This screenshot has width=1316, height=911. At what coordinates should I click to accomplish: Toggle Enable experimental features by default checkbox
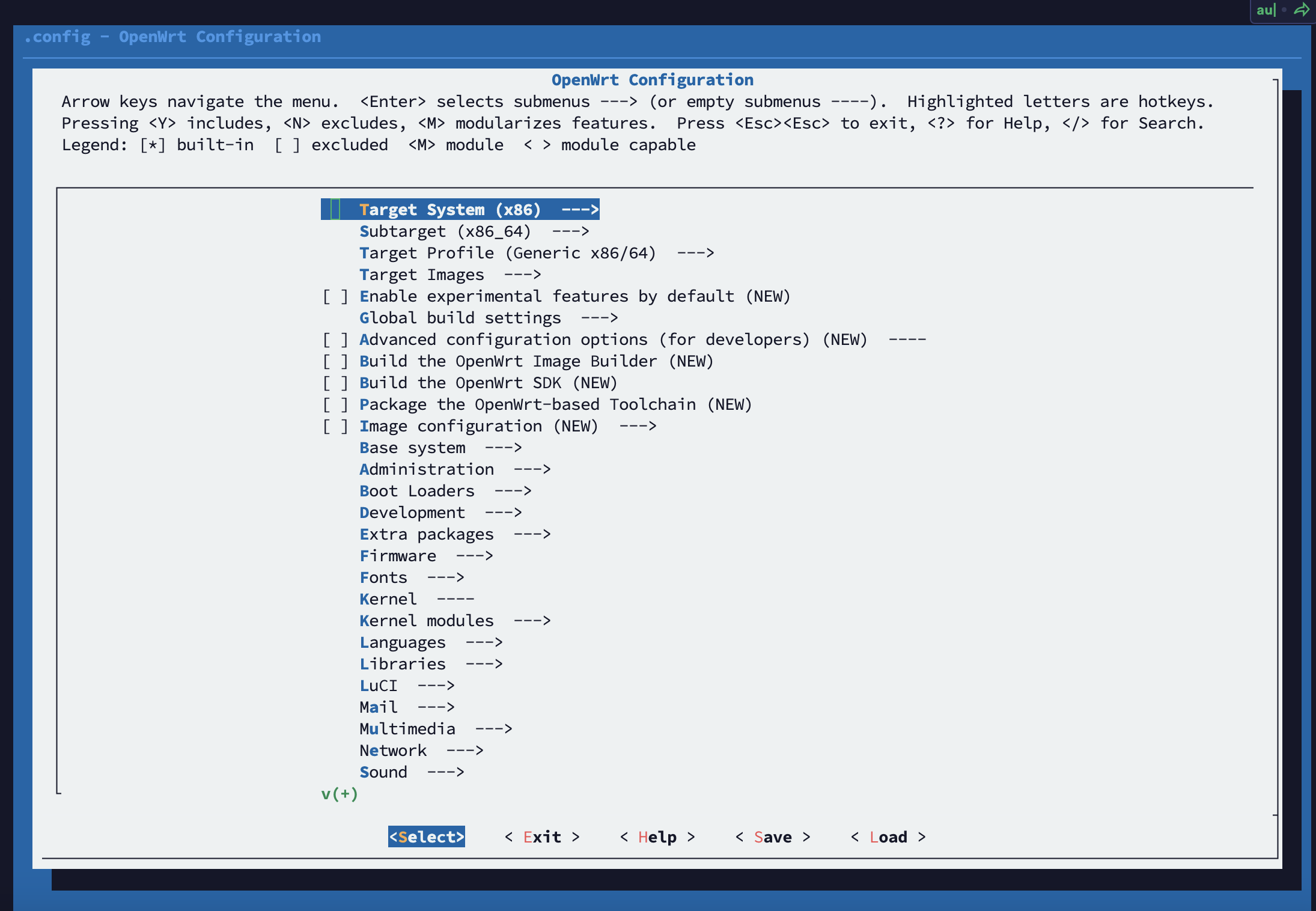tap(335, 296)
